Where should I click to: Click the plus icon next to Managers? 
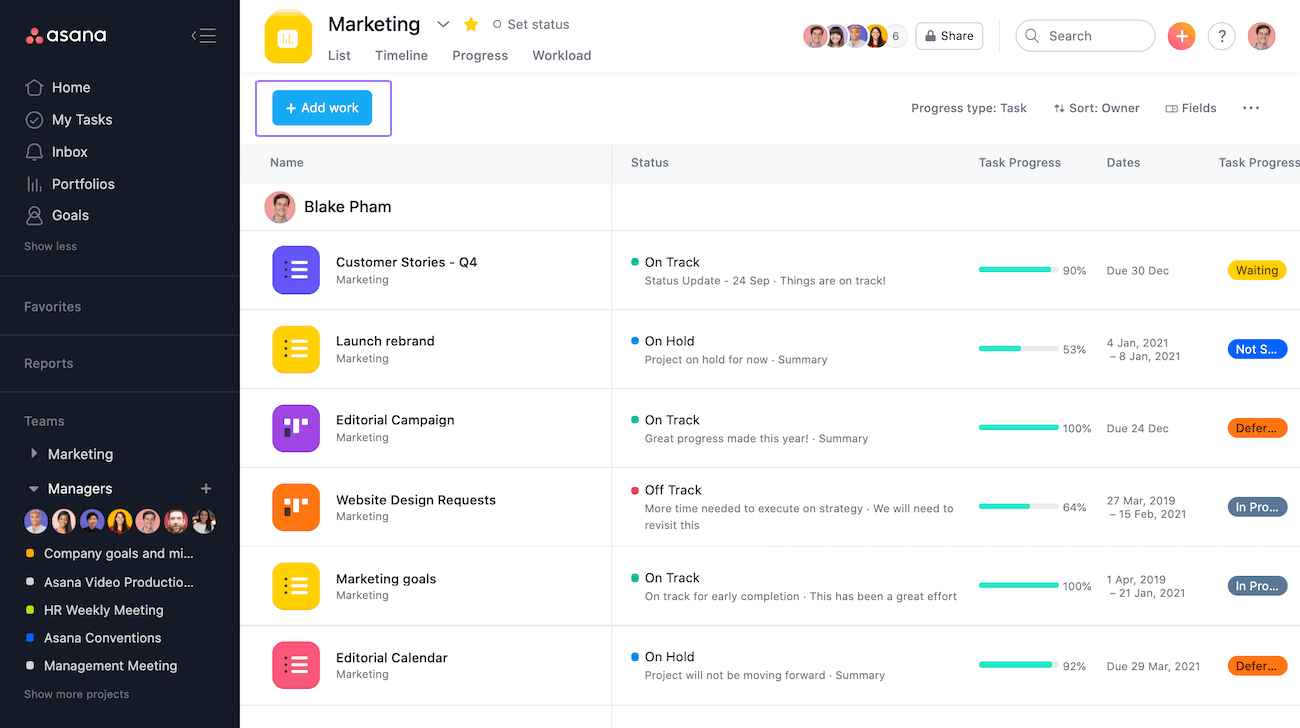coord(206,489)
